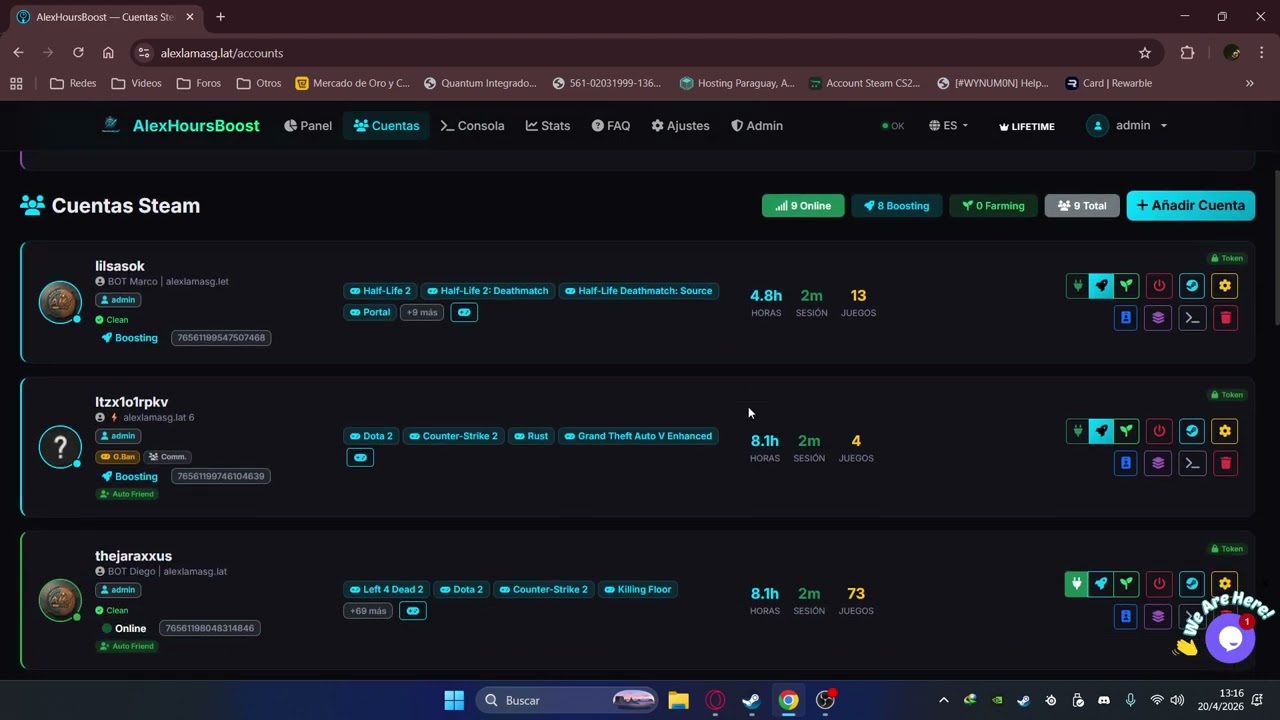The image size is (1280, 720).
Task: Click blue ID card icon for lilsasok
Action: coord(1126,318)
